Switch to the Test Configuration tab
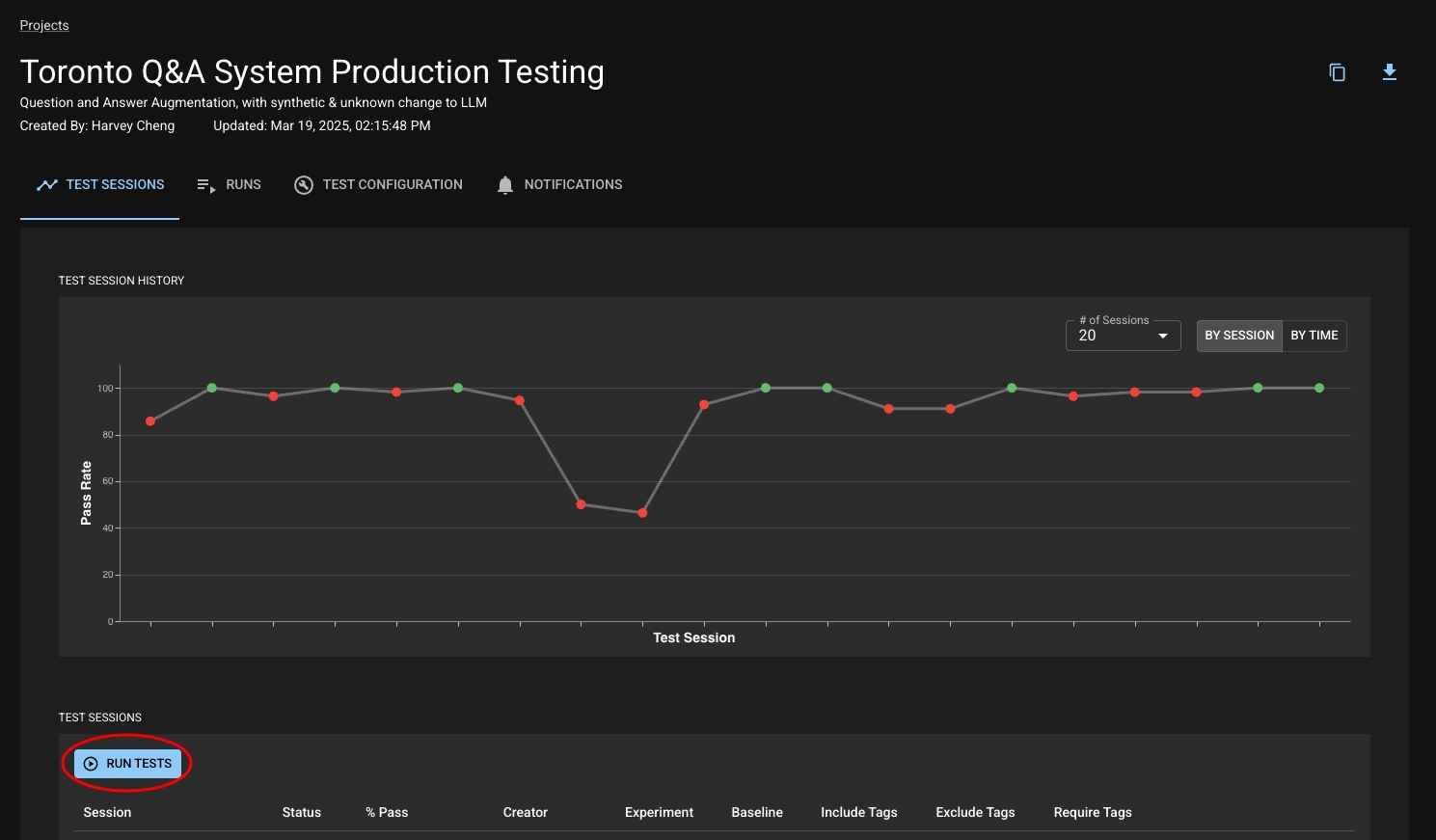 click(393, 185)
